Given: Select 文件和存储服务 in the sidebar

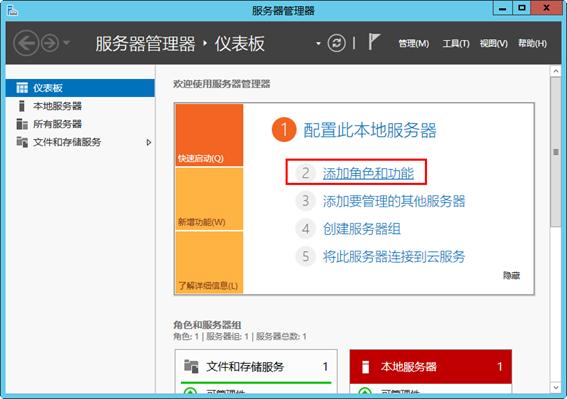Looking at the screenshot, I should tap(80, 142).
